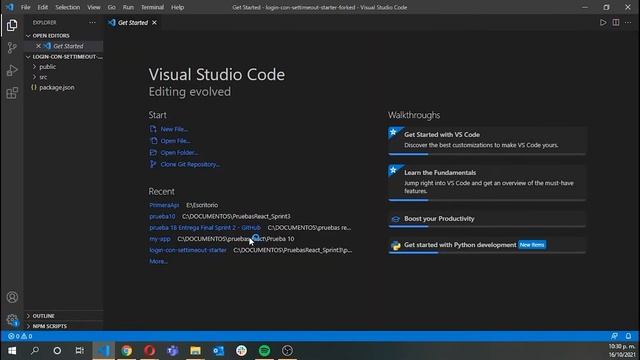
Task: Open the Extensions view
Action: pyautogui.click(x=12, y=93)
